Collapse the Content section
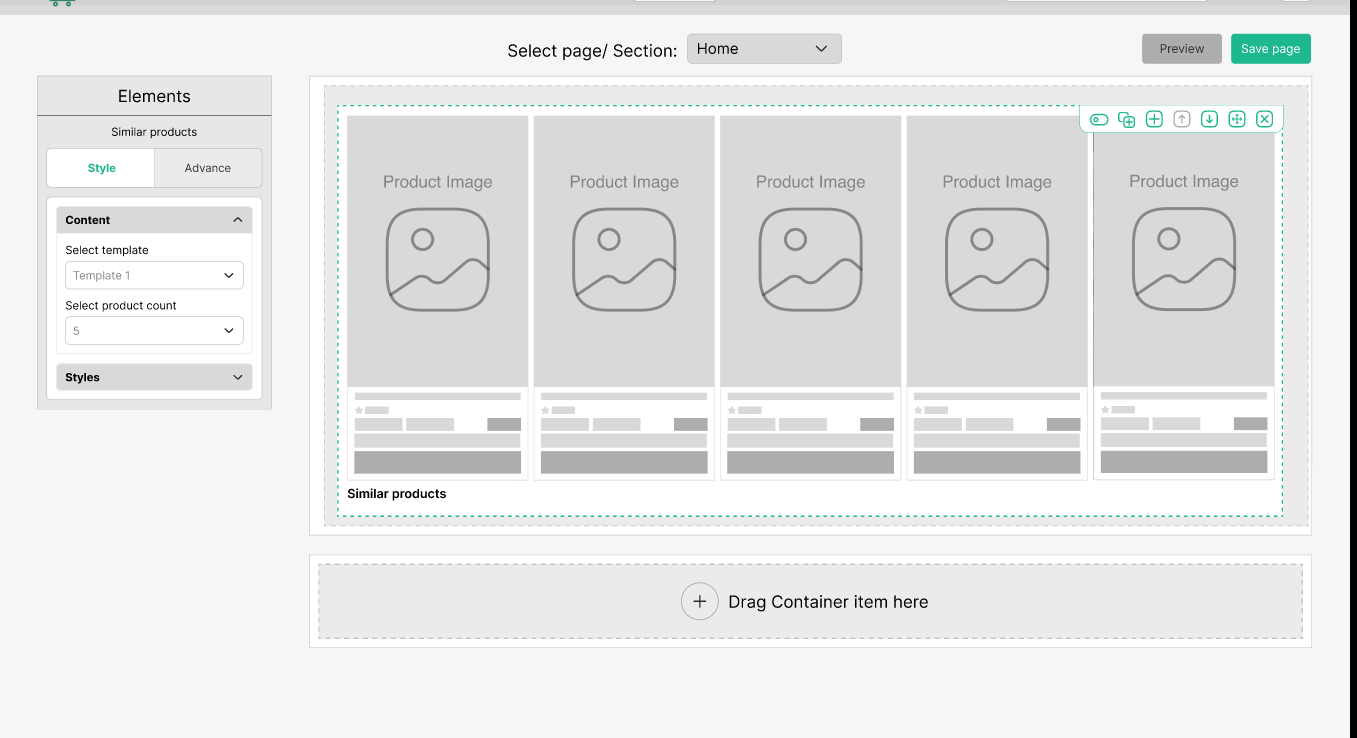 click(x=154, y=220)
